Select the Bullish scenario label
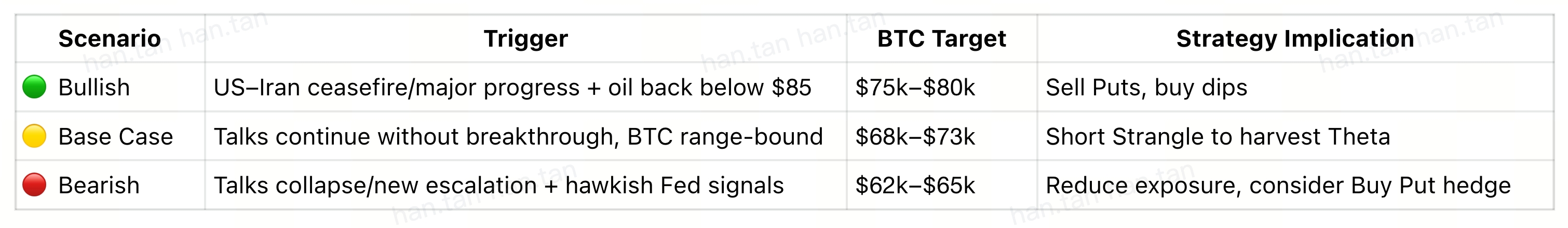The height and width of the screenshot is (228, 1568). pyautogui.click(x=94, y=88)
